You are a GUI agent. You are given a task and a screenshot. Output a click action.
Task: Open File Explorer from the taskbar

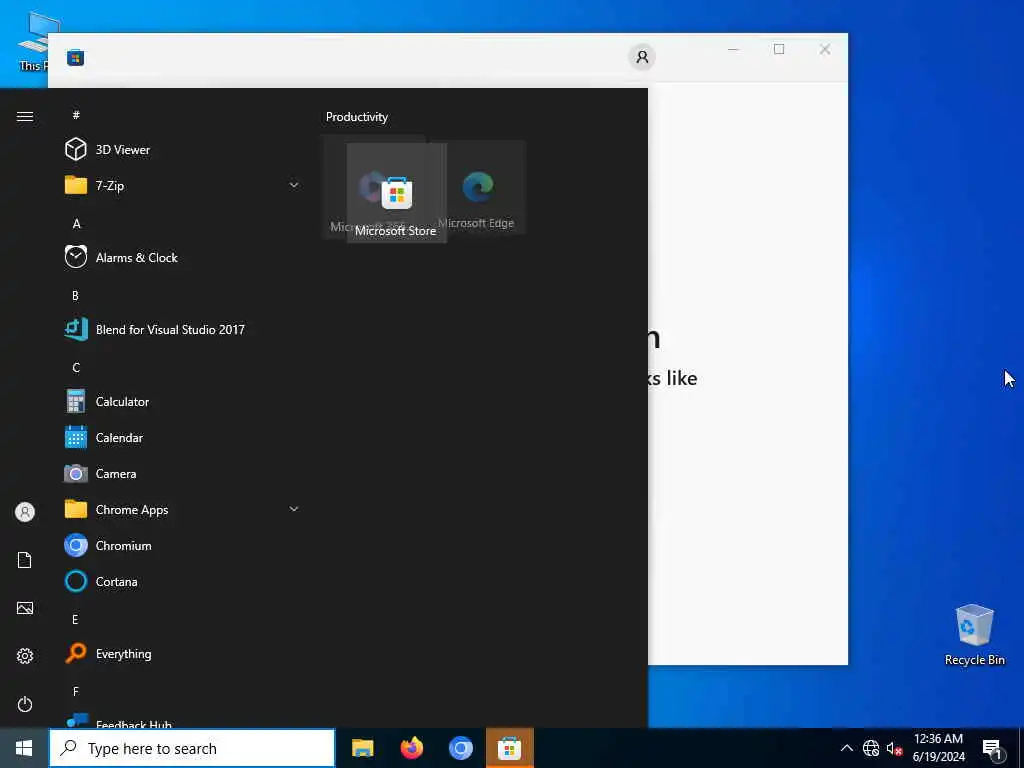362,748
